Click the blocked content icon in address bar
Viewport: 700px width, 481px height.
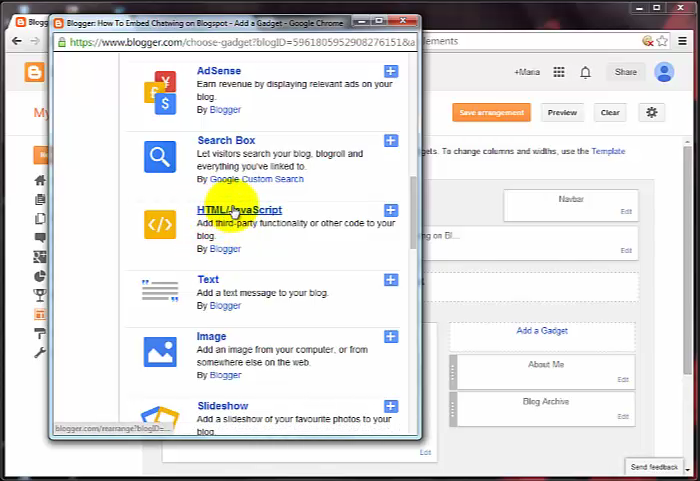648,41
